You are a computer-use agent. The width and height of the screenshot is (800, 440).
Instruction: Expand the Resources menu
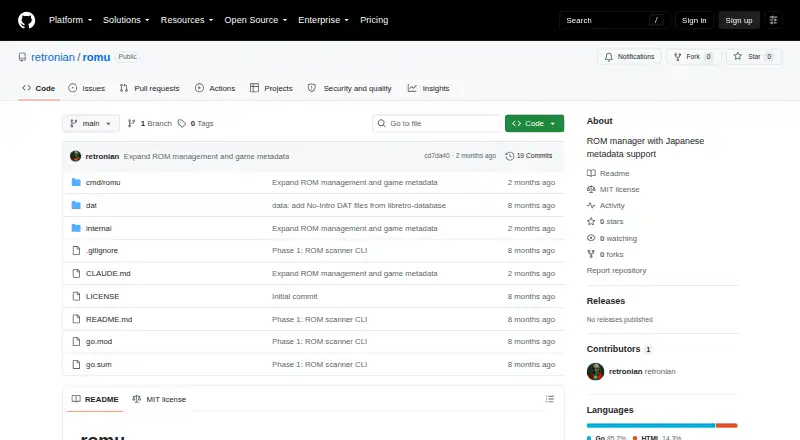pos(187,20)
